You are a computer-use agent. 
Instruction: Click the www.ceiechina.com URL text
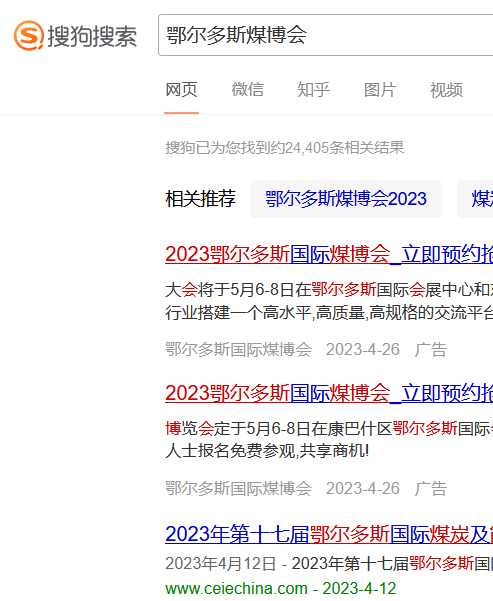pyautogui.click(x=236, y=588)
